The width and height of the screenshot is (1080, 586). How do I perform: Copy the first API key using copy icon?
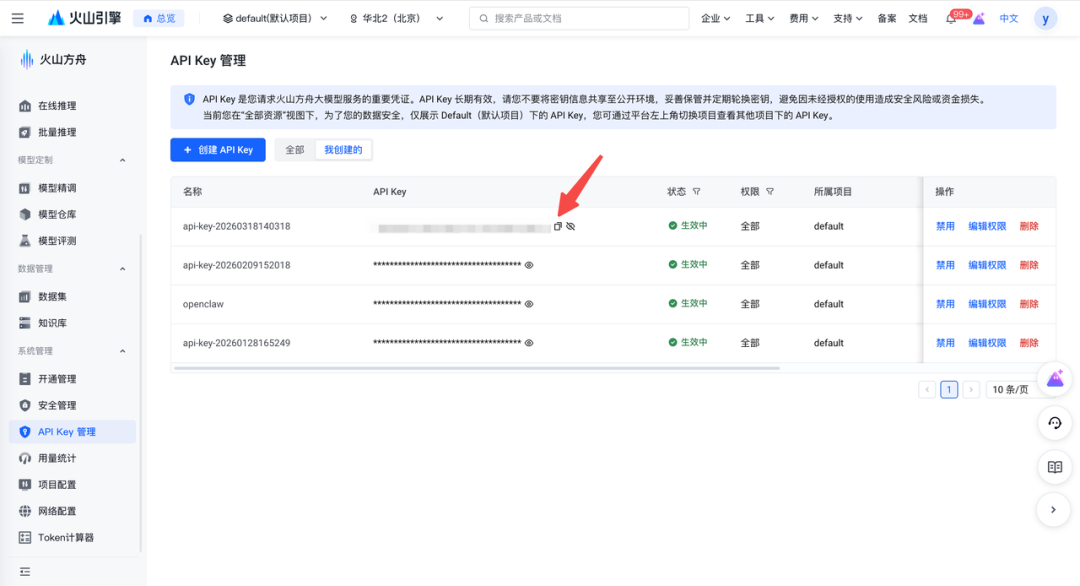tap(558, 226)
